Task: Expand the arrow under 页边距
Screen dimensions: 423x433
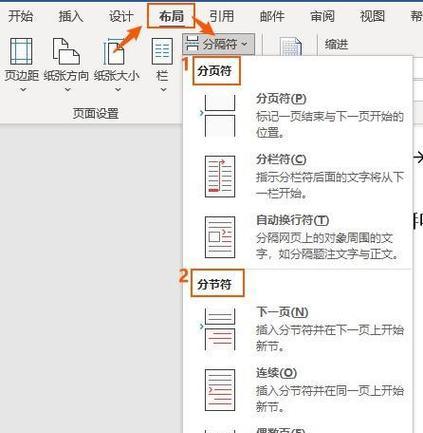Action: tap(23, 90)
